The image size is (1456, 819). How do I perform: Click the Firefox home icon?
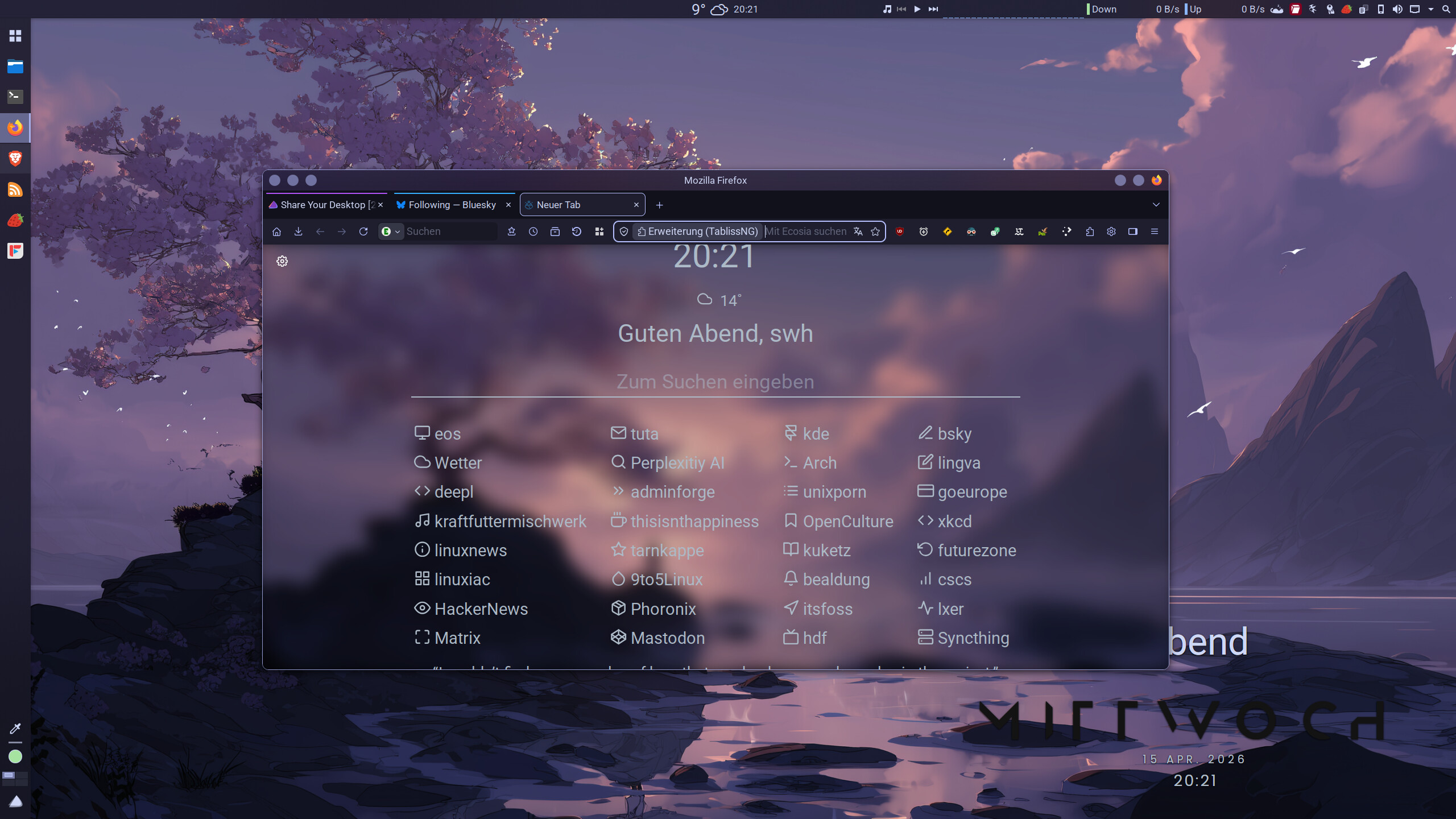coord(277,231)
